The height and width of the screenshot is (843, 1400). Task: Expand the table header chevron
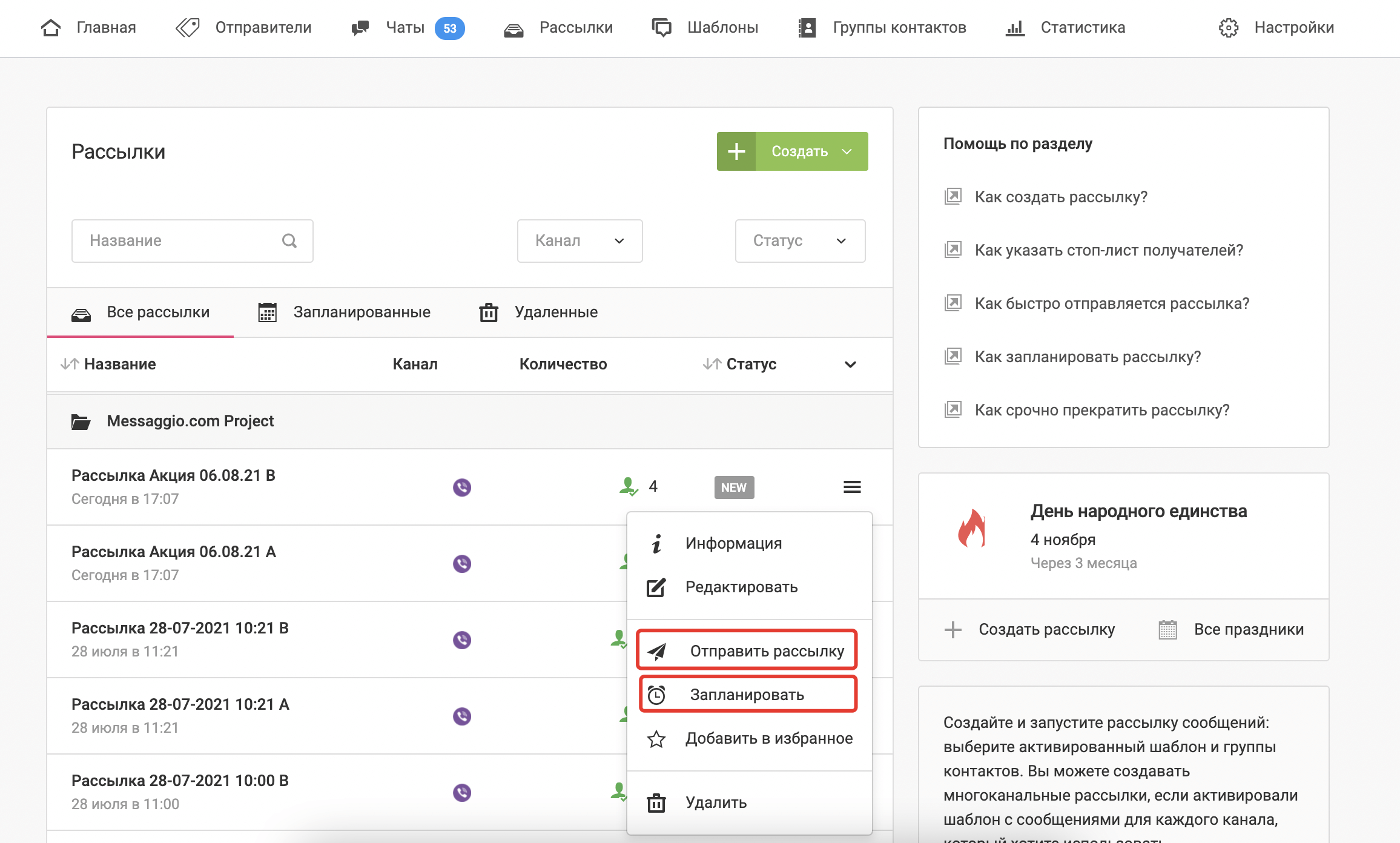[850, 365]
